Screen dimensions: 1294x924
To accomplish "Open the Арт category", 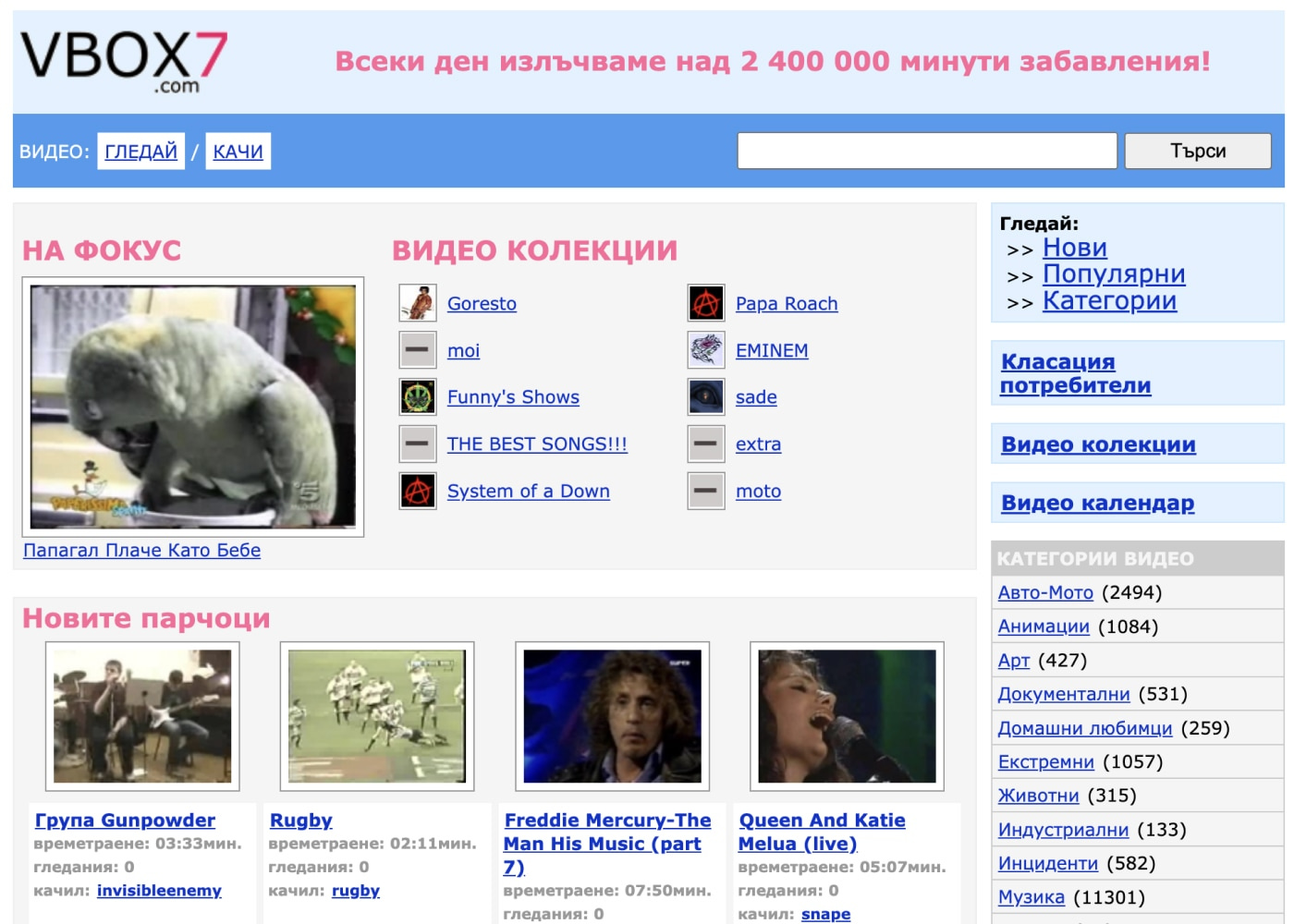I will [x=1014, y=661].
